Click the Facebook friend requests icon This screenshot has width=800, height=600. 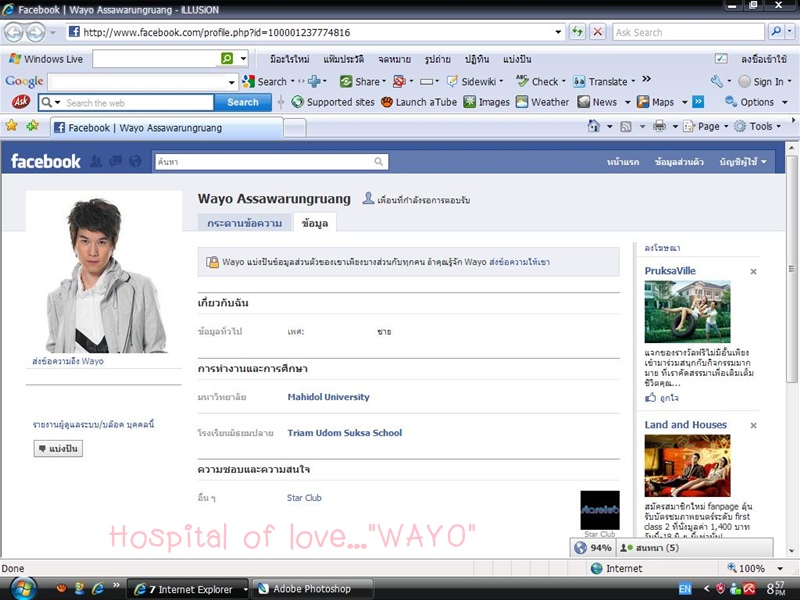[95, 161]
